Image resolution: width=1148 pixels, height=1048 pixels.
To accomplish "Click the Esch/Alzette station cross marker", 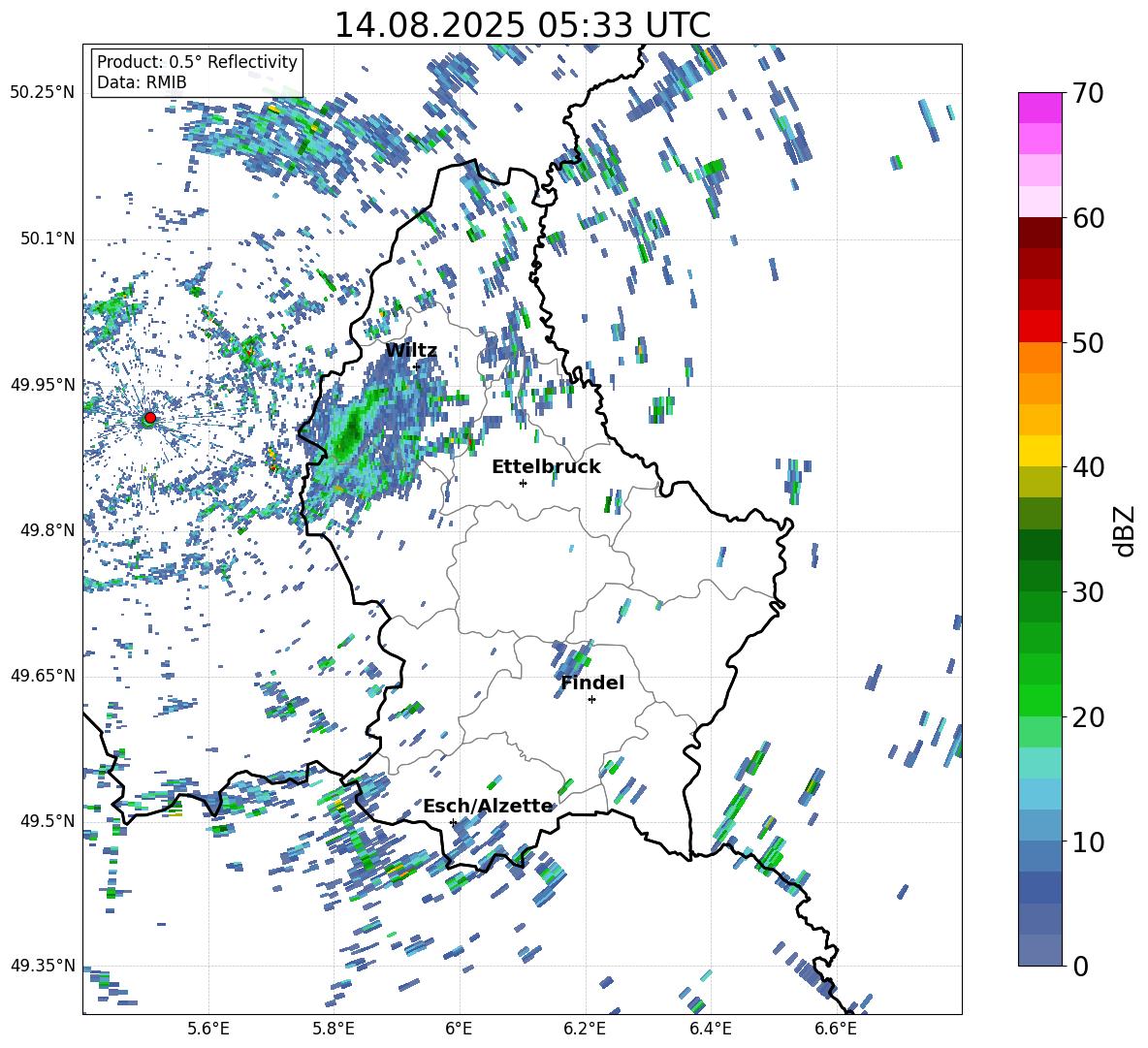I will coord(453,822).
